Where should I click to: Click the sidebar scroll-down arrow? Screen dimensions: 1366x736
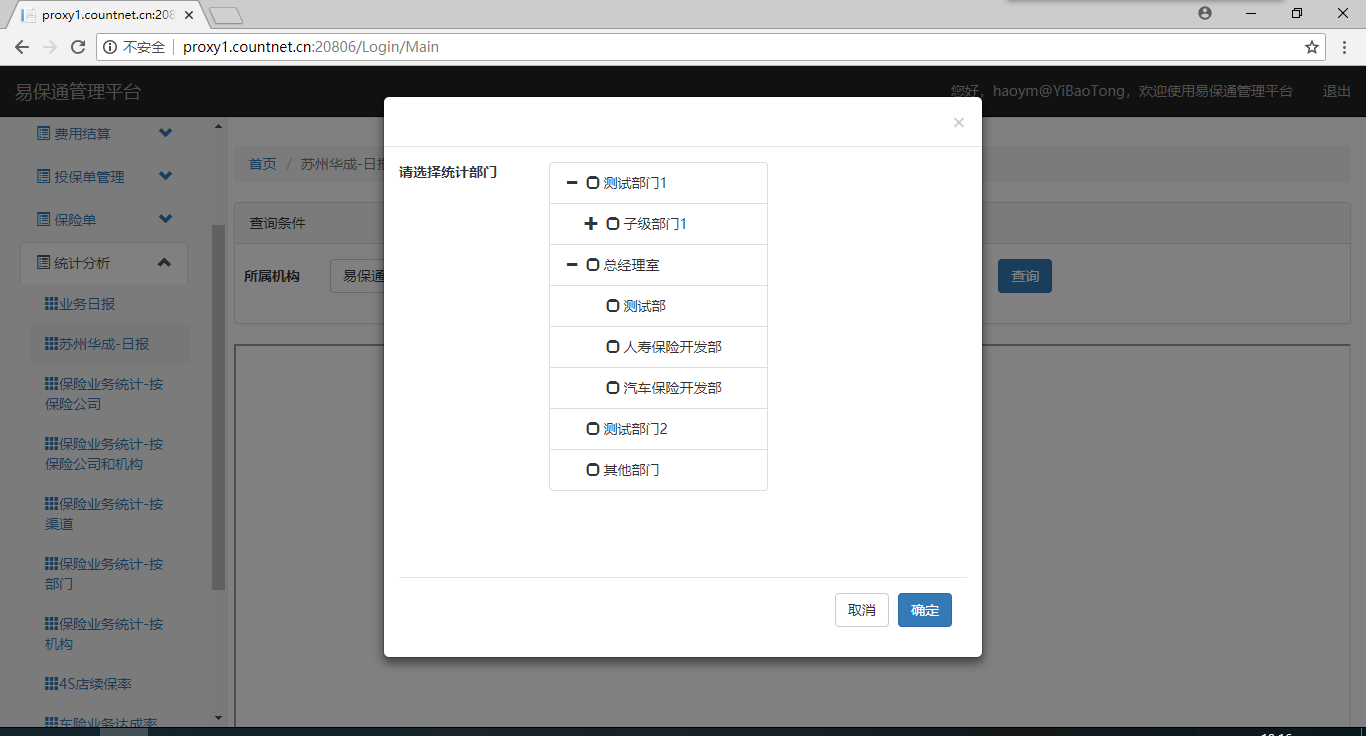(x=218, y=718)
